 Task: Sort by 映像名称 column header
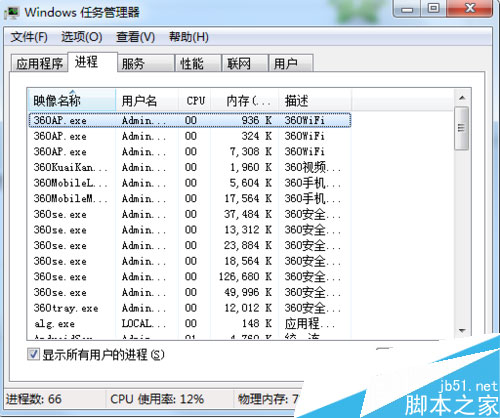tap(71, 100)
